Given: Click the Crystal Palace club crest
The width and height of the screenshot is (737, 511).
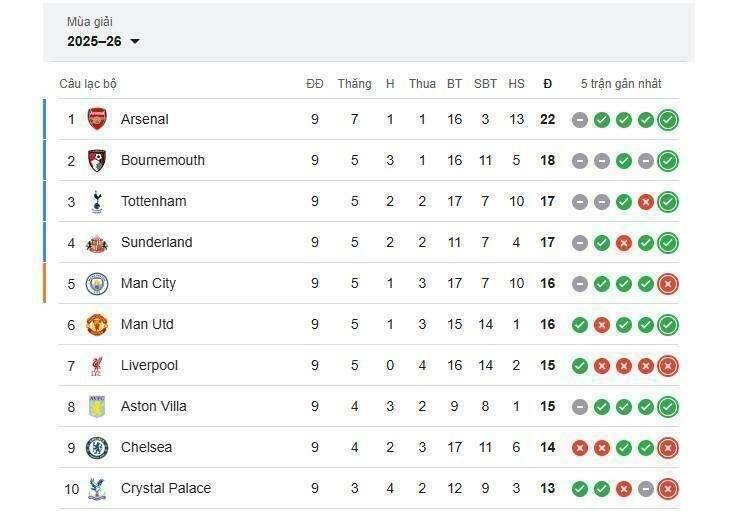Looking at the screenshot, I should [x=97, y=488].
